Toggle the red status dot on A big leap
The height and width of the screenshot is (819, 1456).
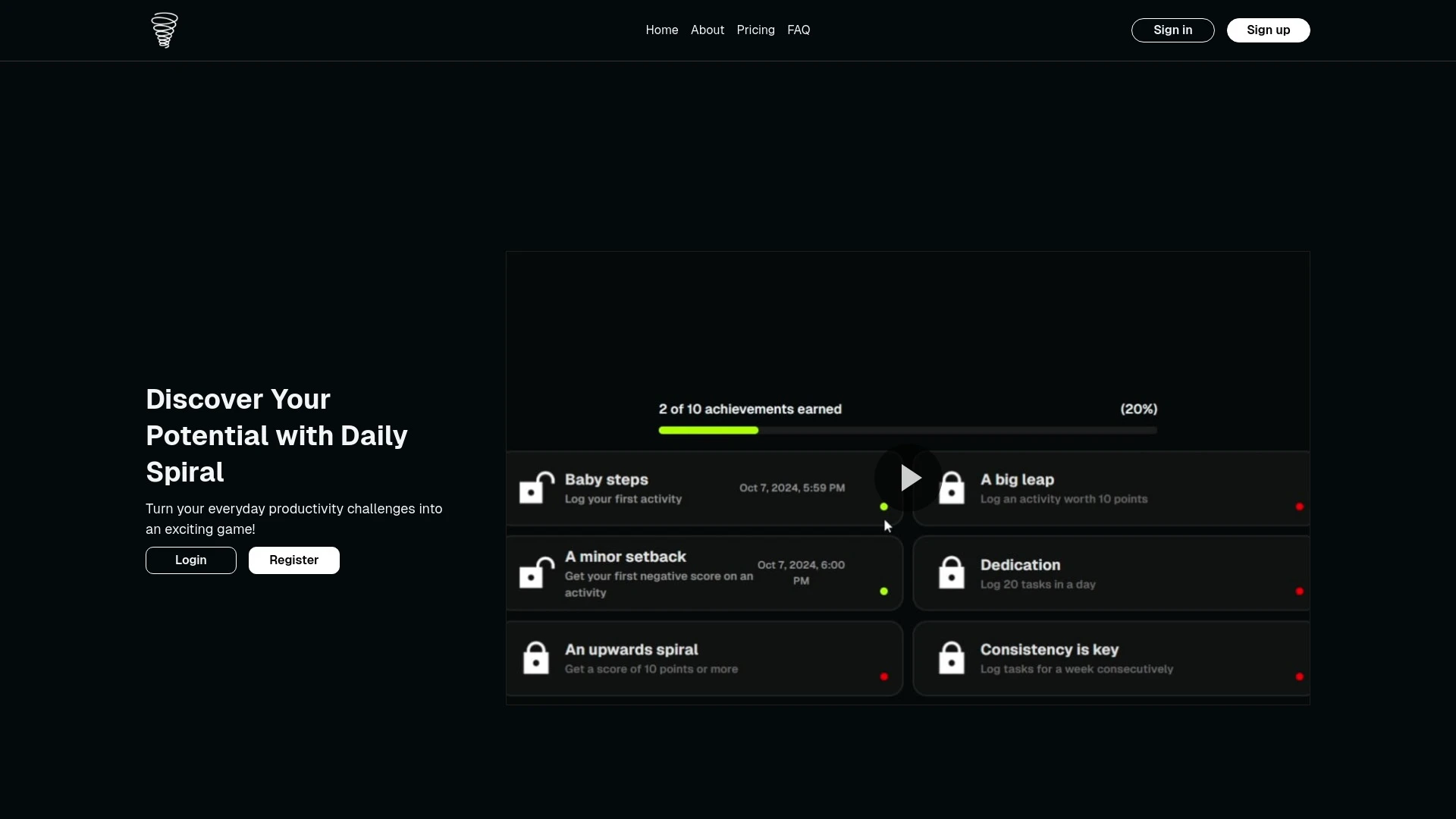pyautogui.click(x=1300, y=507)
